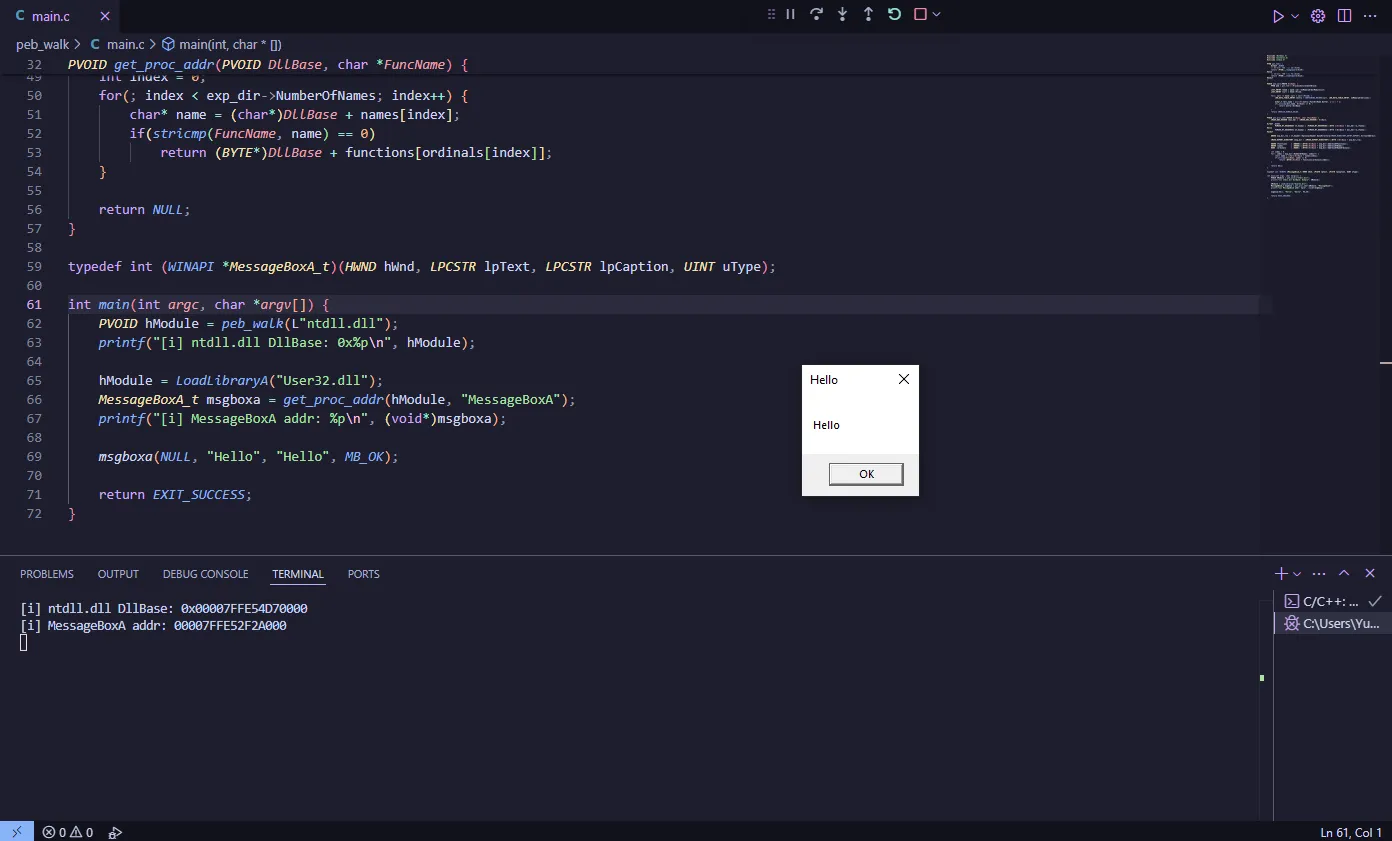Expand the run button dropdown arrow

(1295, 16)
